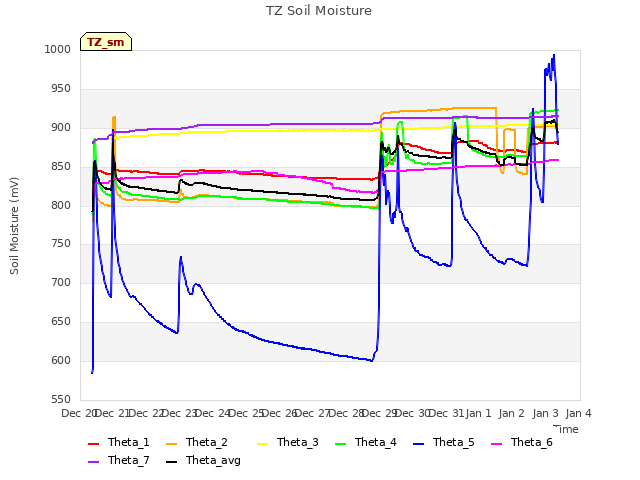Click the Theta_1 red legend swatch
640x480 pixels.
point(93,444)
